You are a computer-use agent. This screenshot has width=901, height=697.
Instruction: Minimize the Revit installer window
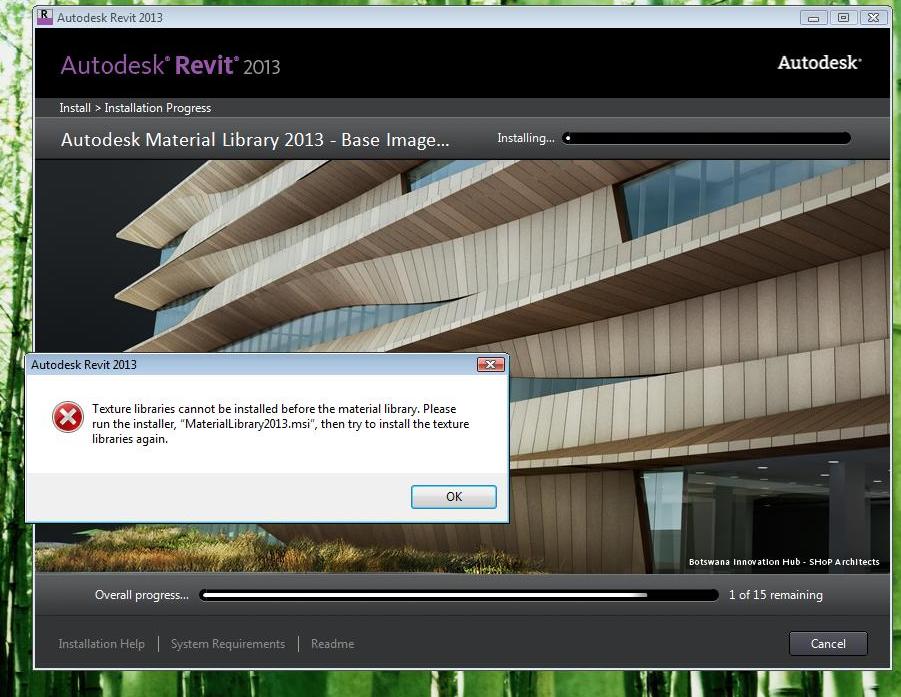(x=814, y=18)
